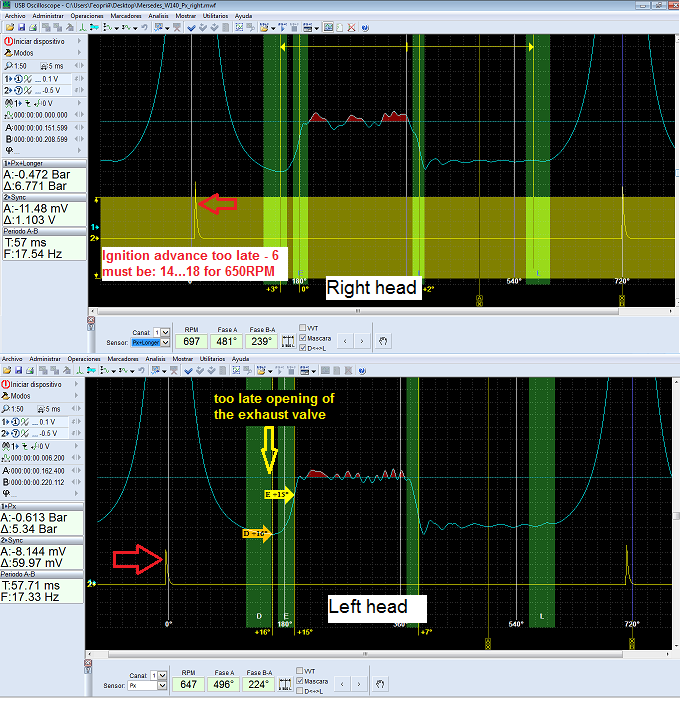The height and width of the screenshot is (702, 681).
Task: Click the blue checkmark icon in the top toolbar
Action: coord(191,28)
